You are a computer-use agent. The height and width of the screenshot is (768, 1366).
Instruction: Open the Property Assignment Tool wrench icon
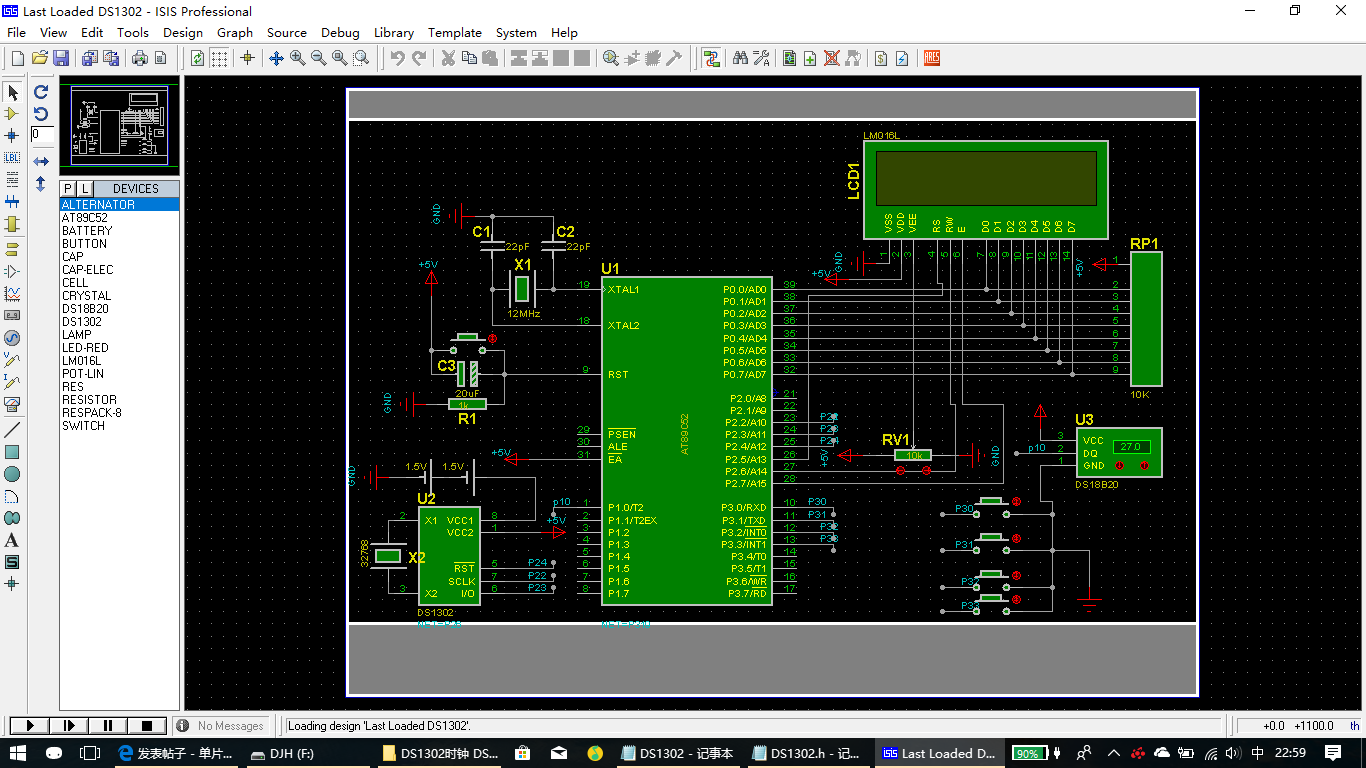pos(761,58)
